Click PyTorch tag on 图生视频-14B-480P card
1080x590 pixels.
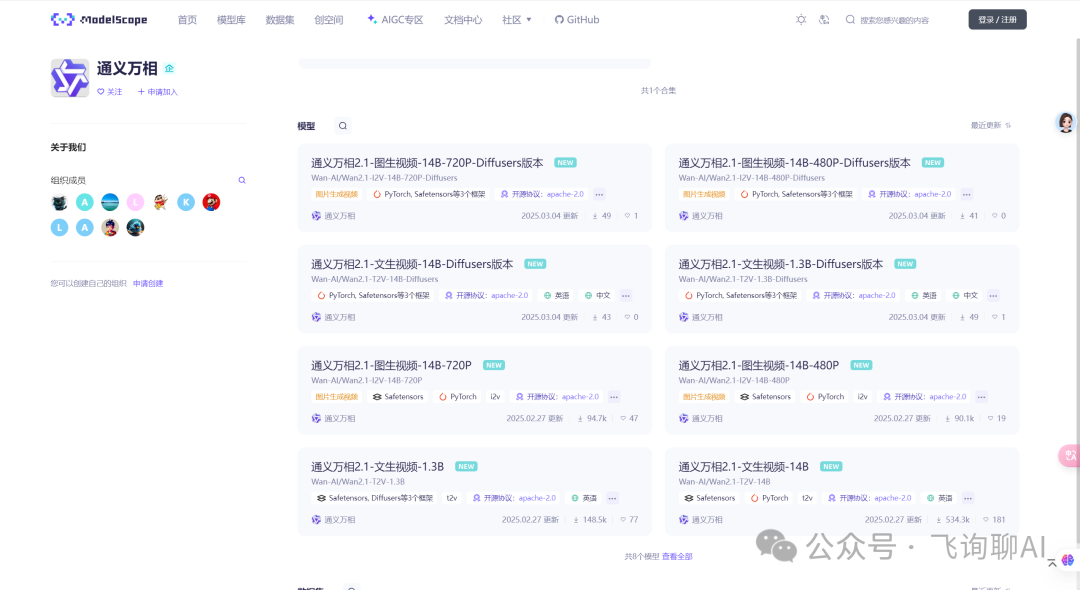click(824, 397)
